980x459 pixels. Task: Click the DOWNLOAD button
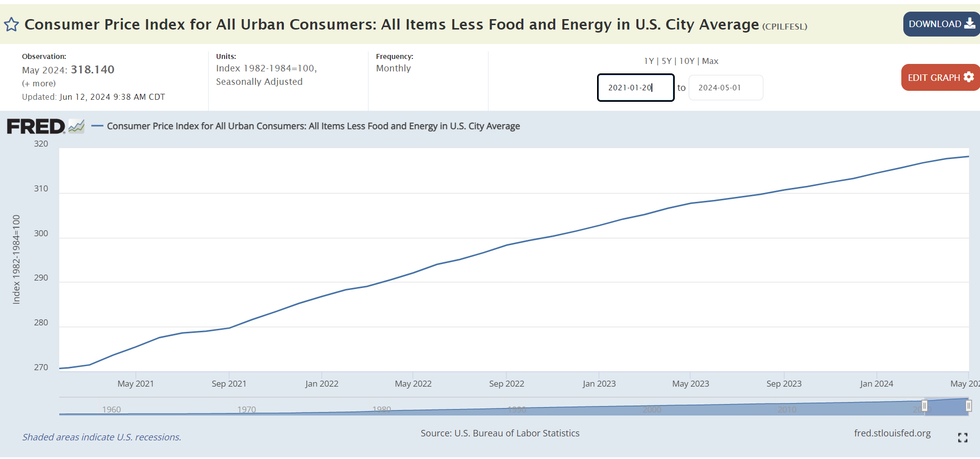(939, 24)
